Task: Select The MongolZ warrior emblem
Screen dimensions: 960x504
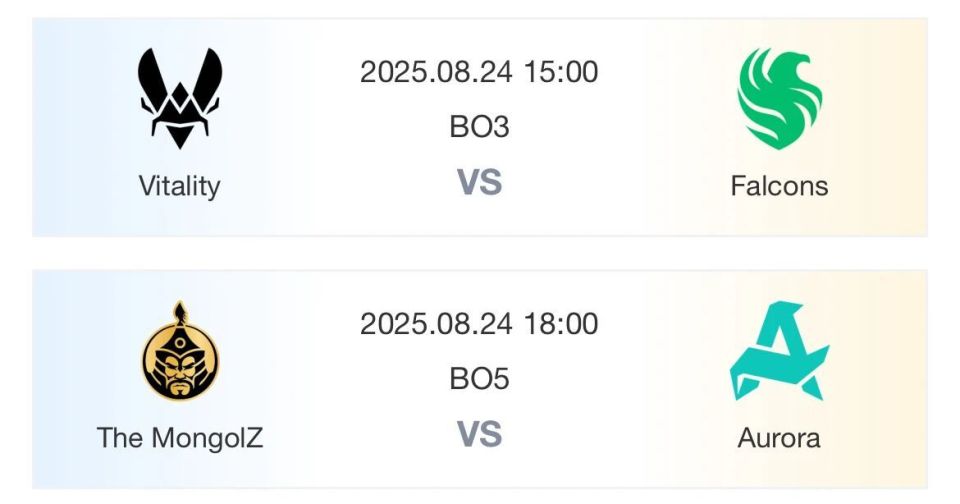Action: (180, 351)
